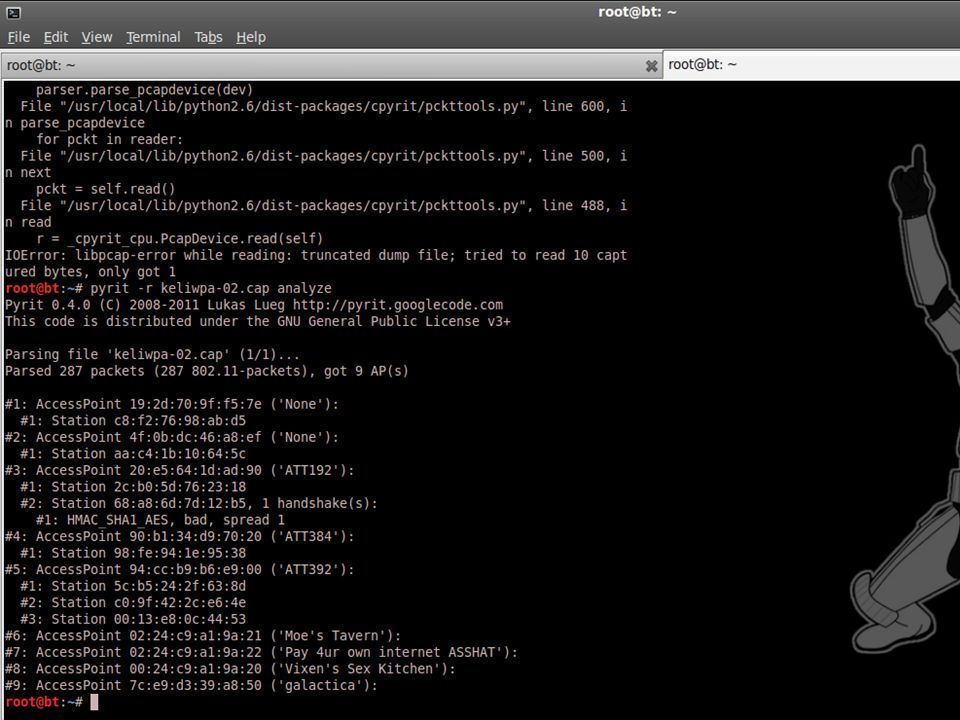Close the first root@bt tab
The width and height of the screenshot is (960, 720).
651,66
